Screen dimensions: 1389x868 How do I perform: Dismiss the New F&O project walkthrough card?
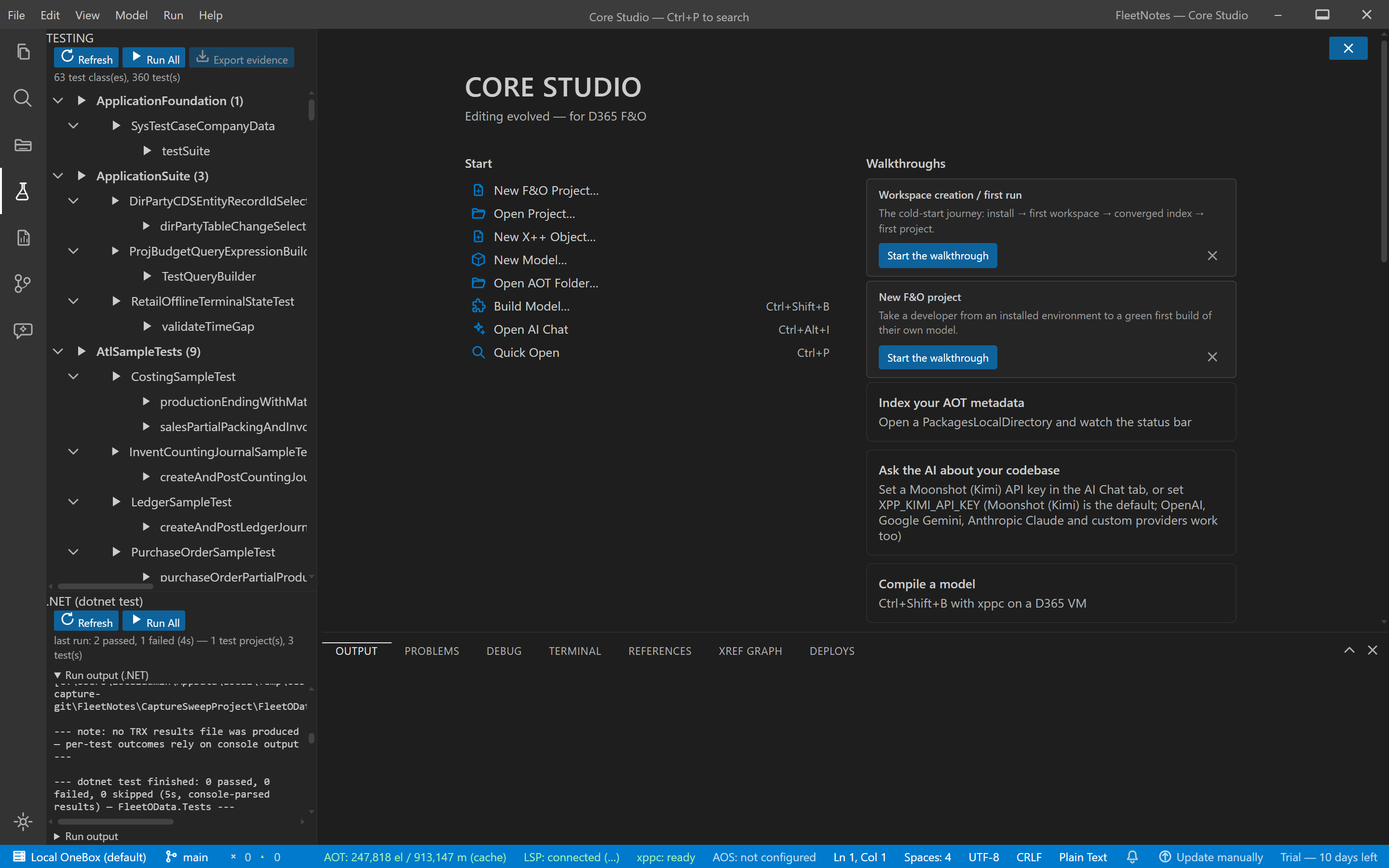[x=1212, y=357]
